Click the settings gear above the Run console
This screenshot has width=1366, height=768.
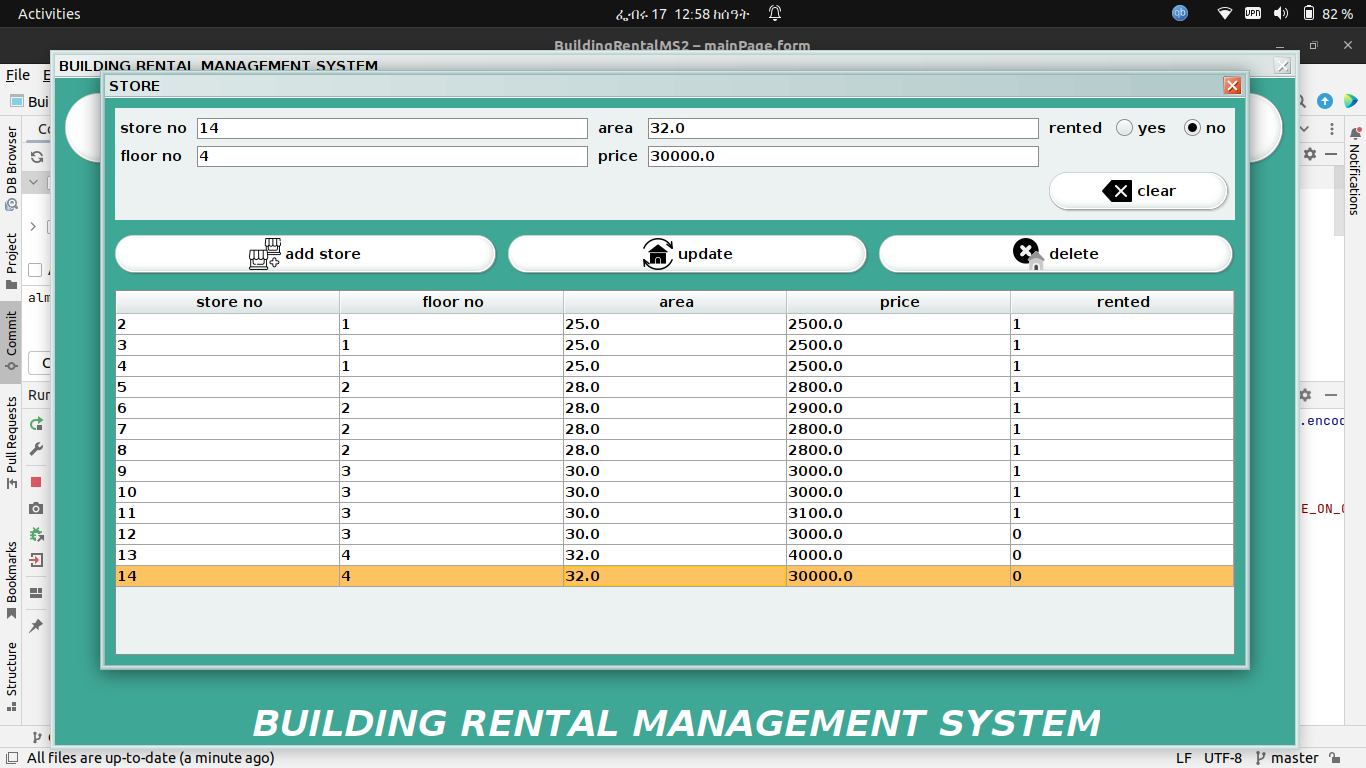1305,394
